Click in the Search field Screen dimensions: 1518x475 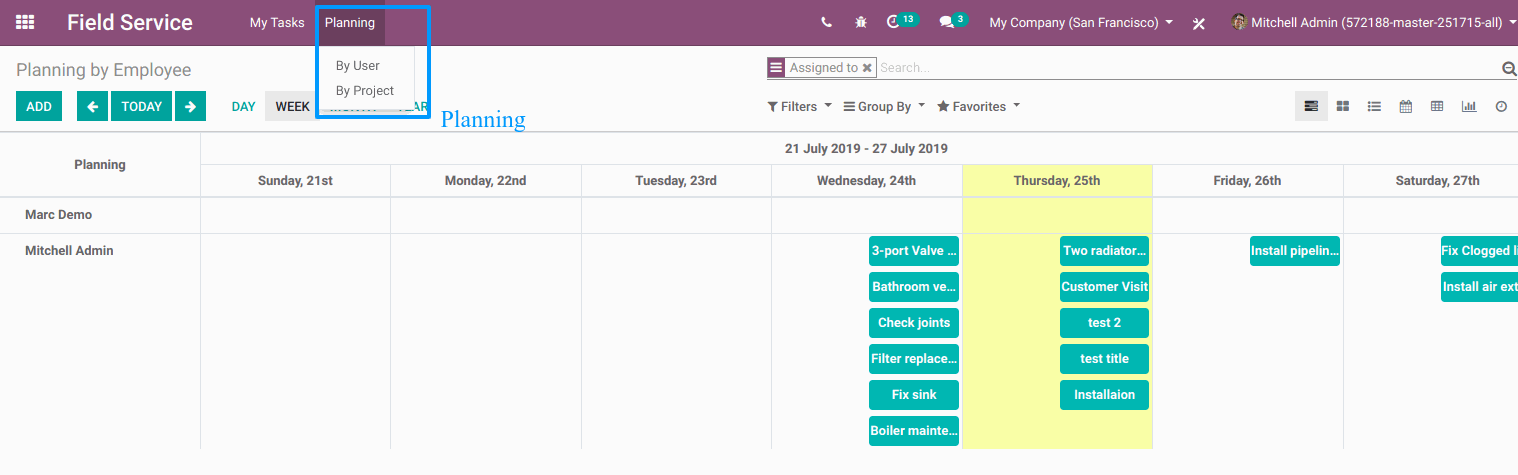point(1188,68)
